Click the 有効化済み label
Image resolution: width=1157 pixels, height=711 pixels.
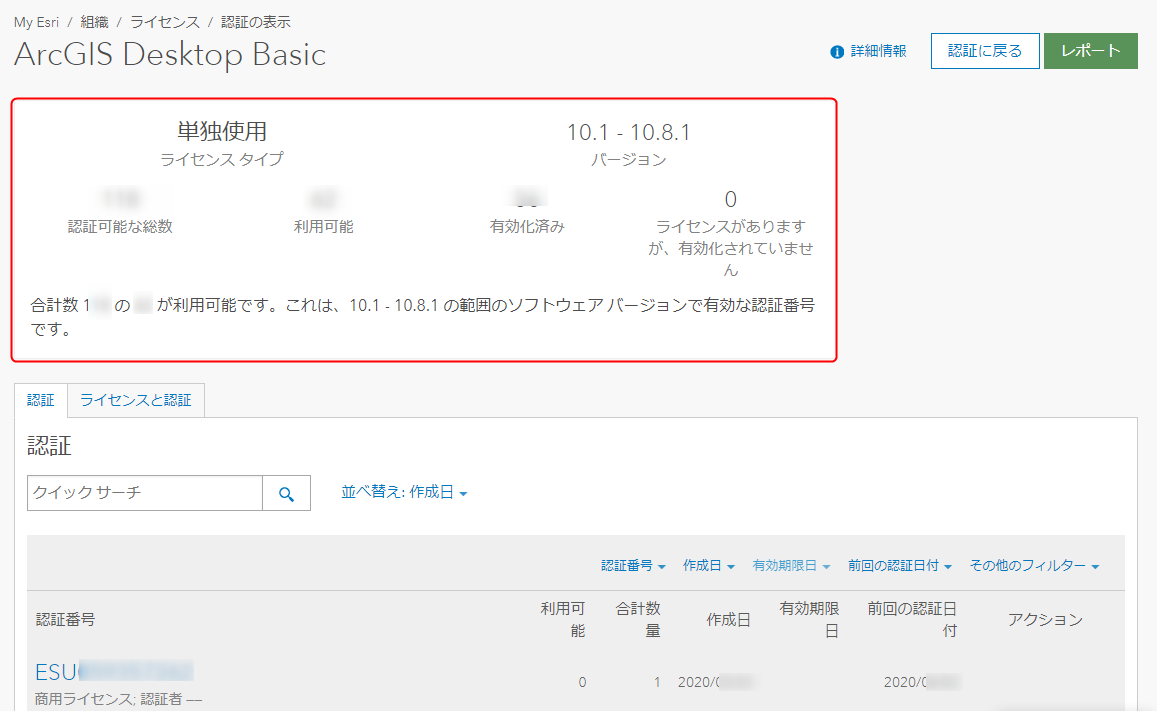527,226
